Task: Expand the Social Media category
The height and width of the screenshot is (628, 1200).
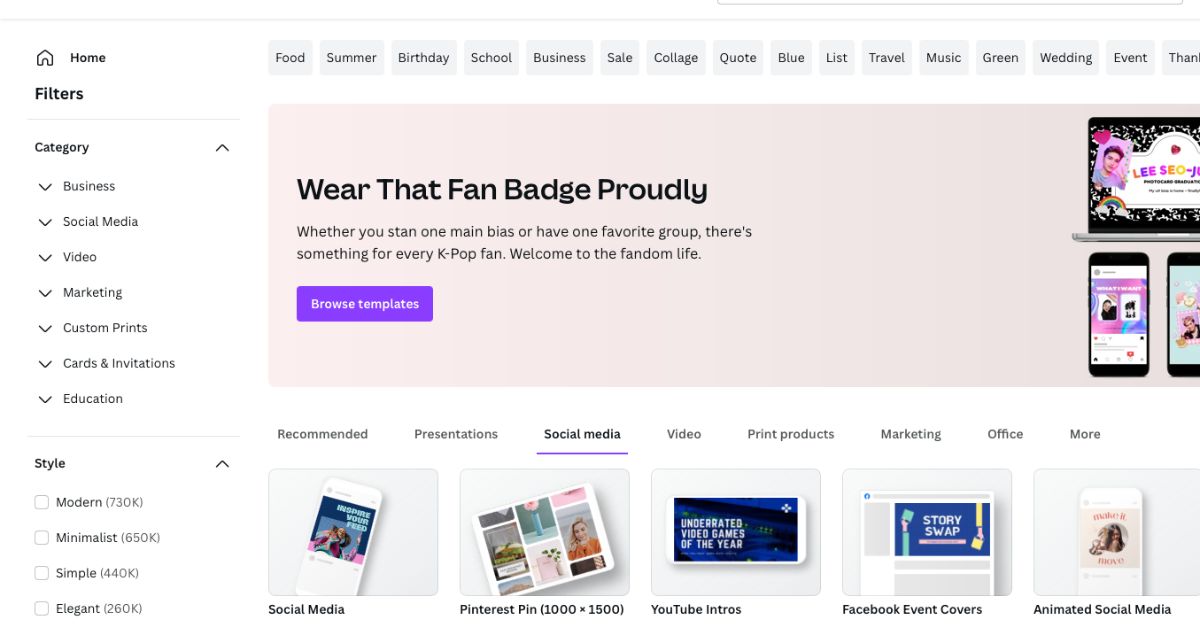Action: 45,221
